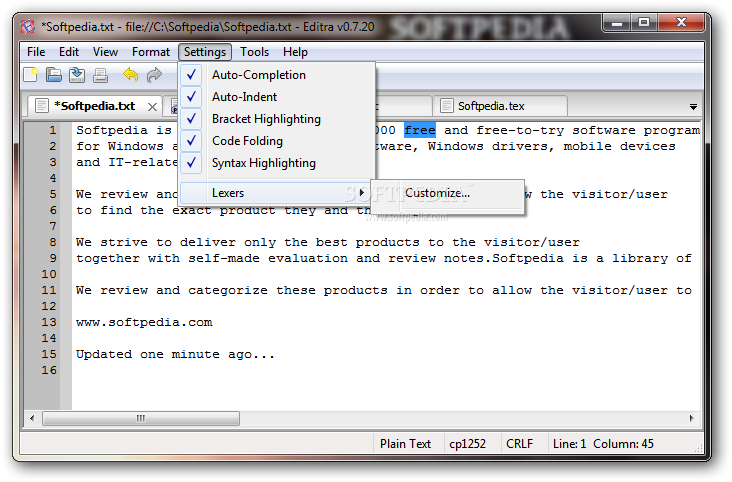Click document icon on Softpedia.tex tab
732x482 pixels.
(447, 106)
